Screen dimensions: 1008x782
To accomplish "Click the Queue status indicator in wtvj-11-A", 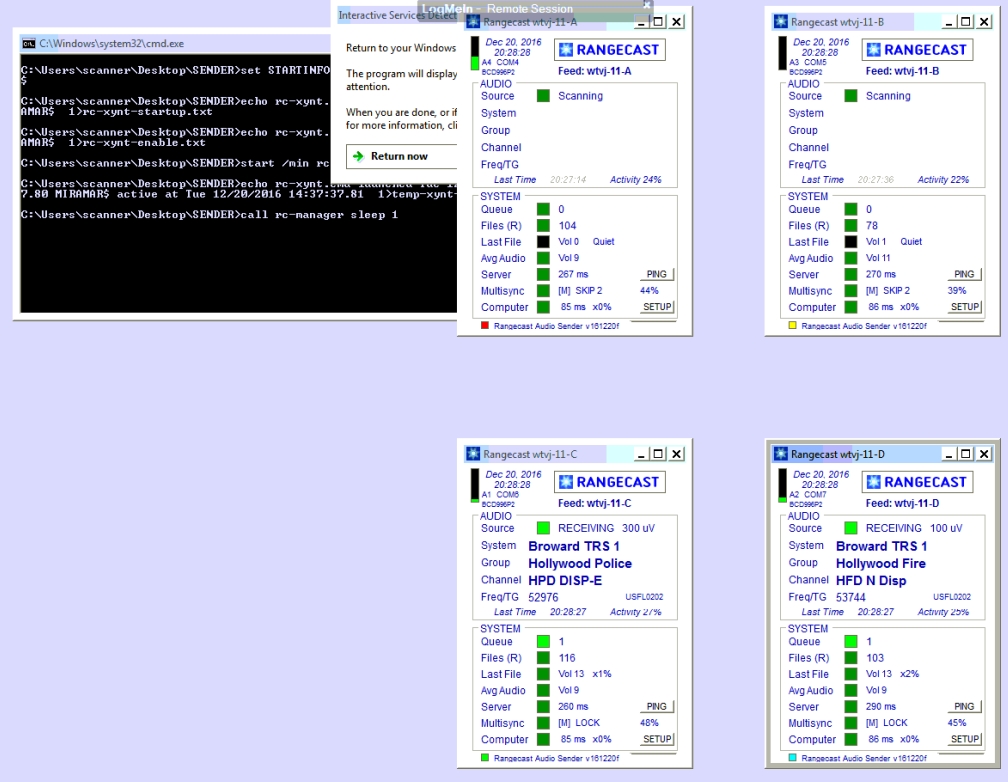I will tap(543, 209).
